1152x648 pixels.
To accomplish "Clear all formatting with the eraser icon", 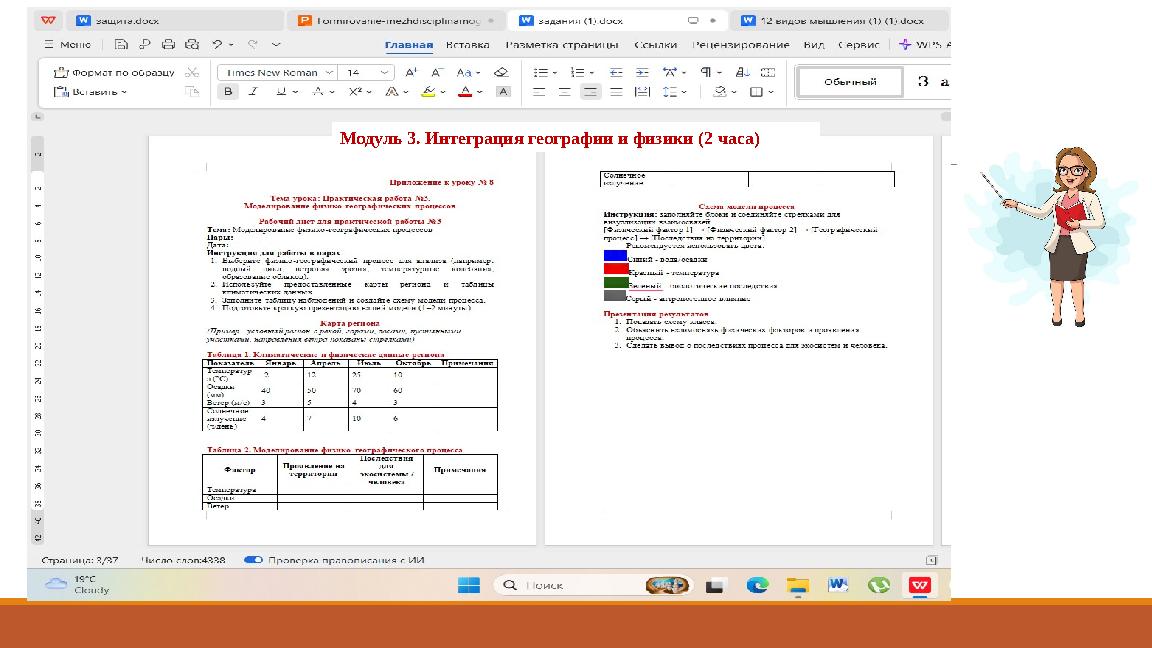I will point(502,71).
